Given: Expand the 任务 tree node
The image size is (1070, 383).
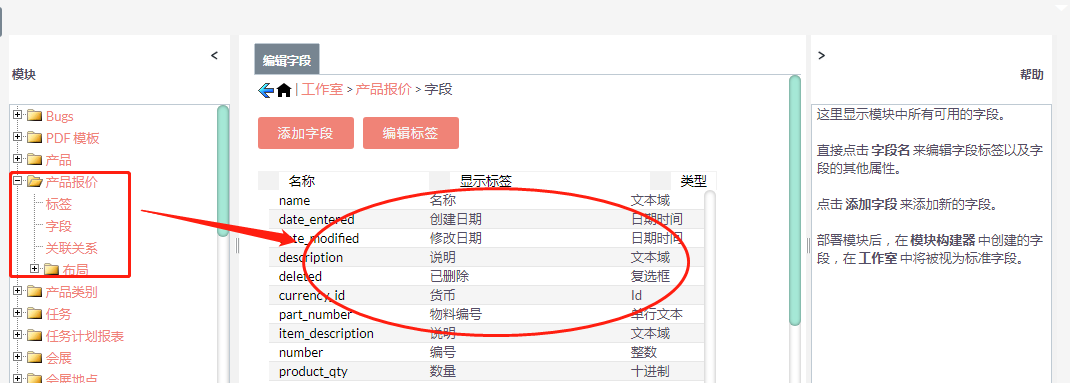Looking at the screenshot, I should coord(18,314).
